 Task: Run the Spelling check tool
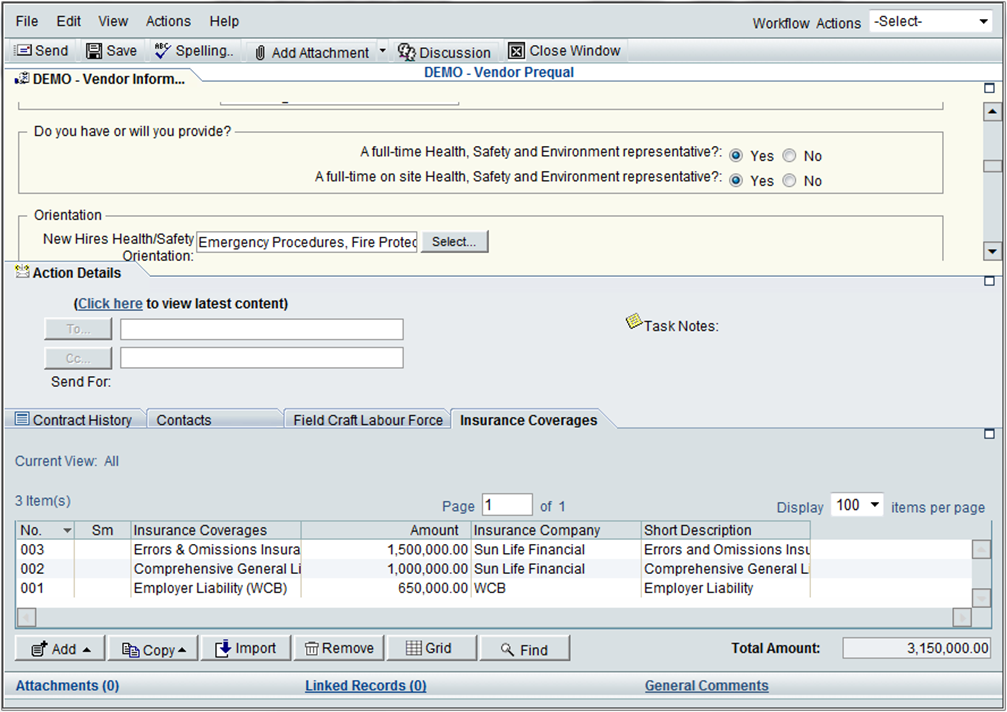(x=163, y=51)
